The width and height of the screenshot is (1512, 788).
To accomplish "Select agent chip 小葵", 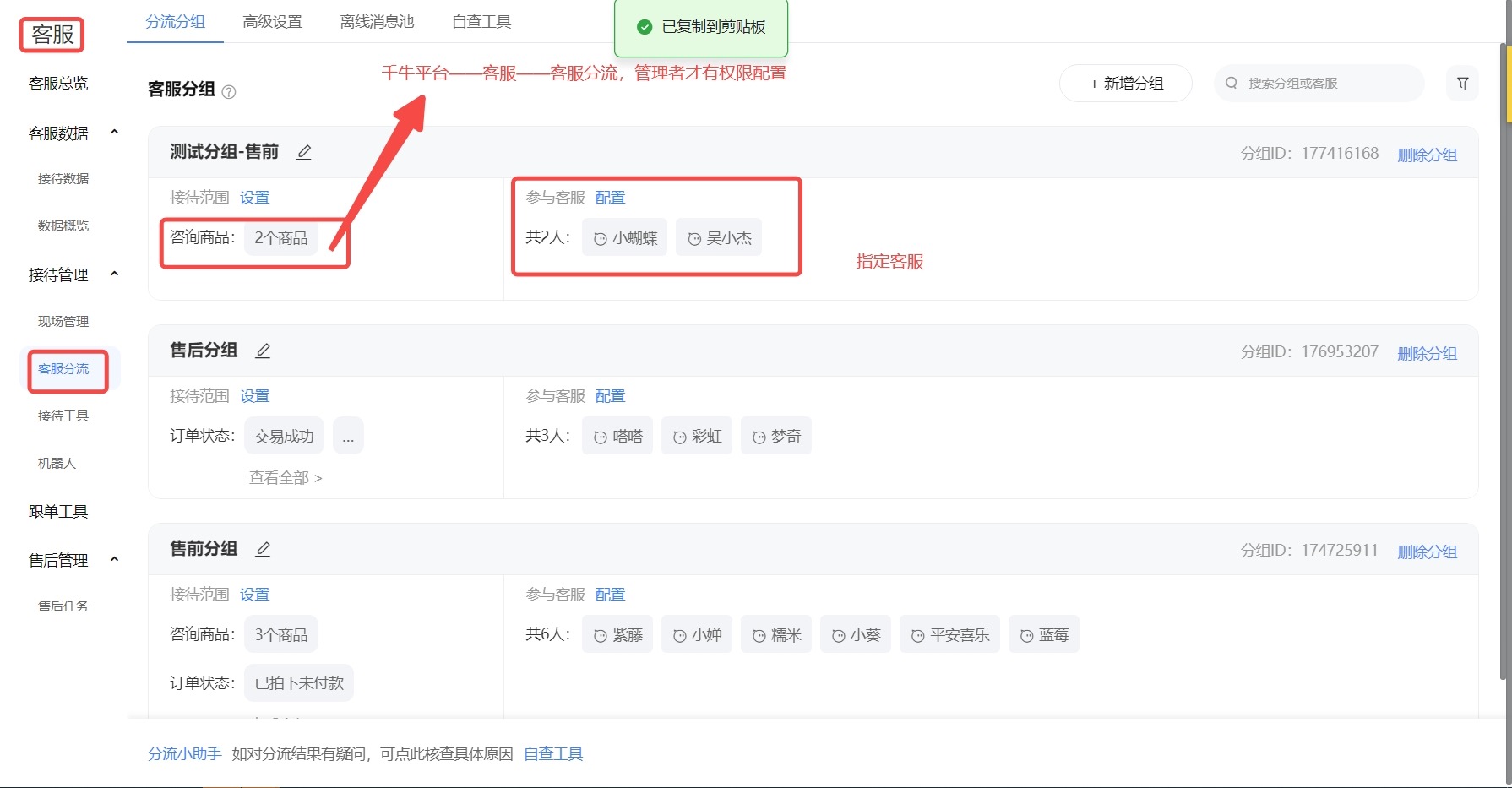I will pos(856,634).
